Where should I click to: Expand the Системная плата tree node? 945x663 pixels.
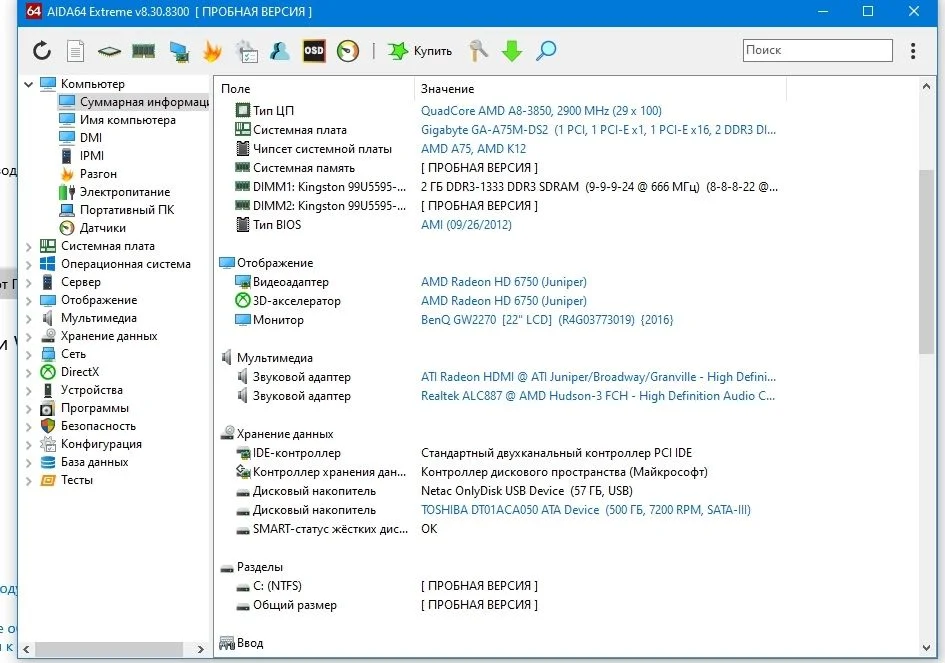tap(28, 247)
